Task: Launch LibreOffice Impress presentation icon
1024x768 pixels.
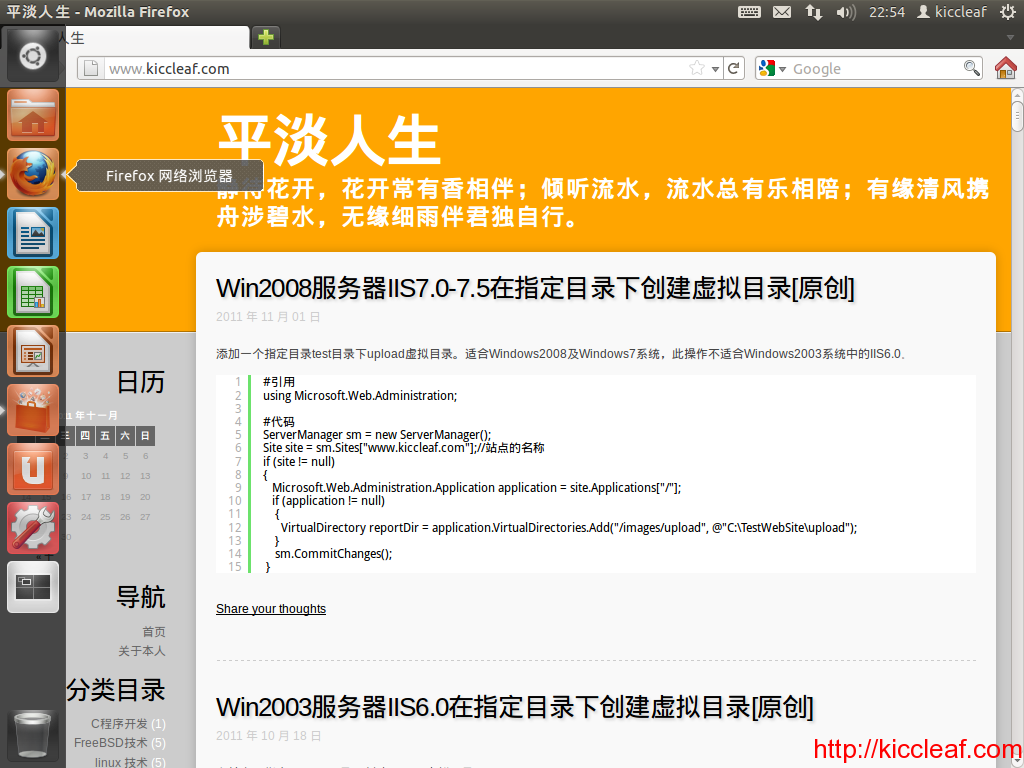Action: 33,351
